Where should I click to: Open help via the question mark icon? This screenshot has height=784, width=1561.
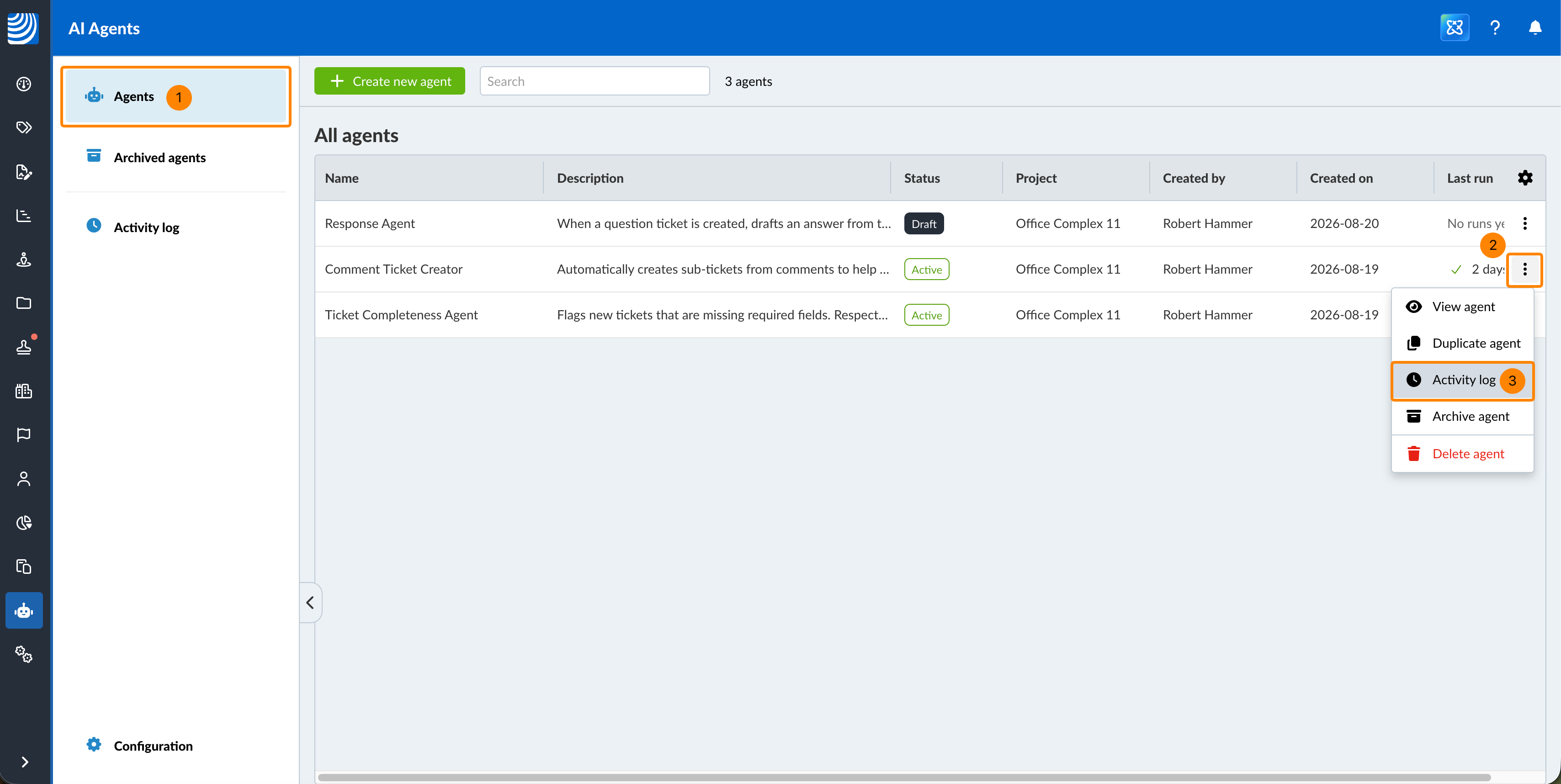[1495, 28]
